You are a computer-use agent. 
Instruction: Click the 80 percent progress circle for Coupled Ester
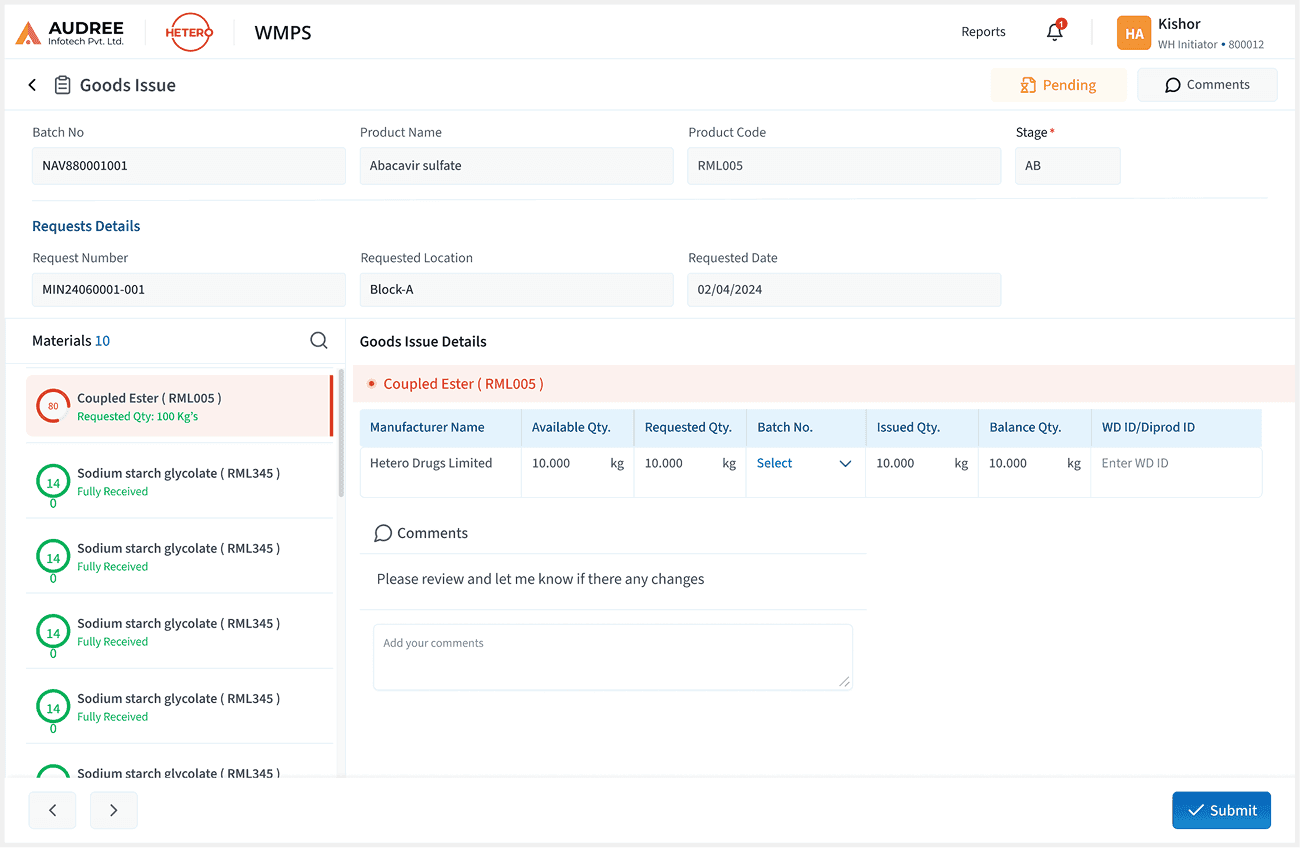[52, 406]
